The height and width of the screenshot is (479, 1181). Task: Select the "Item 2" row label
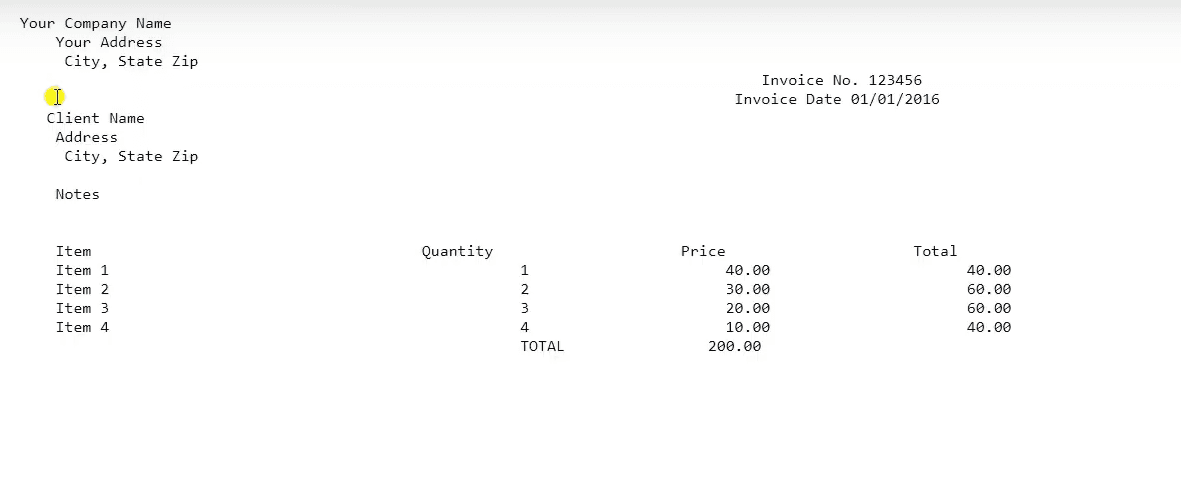(82, 289)
